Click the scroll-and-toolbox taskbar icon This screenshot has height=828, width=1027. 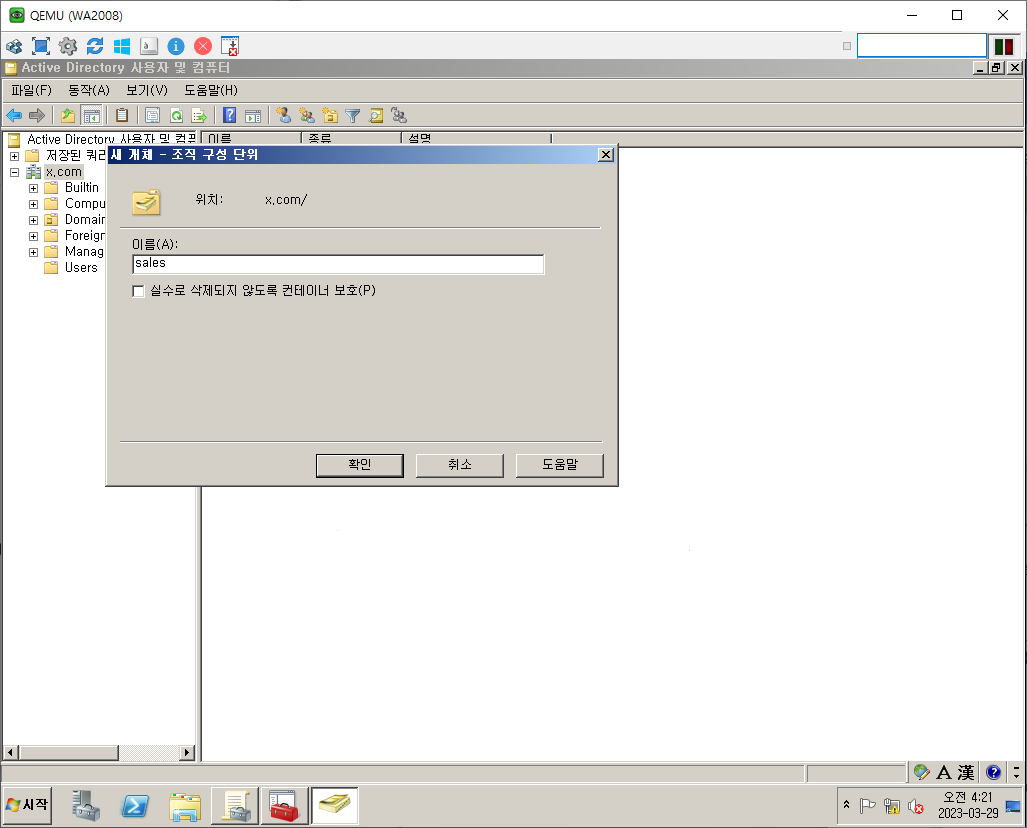[x=235, y=806]
